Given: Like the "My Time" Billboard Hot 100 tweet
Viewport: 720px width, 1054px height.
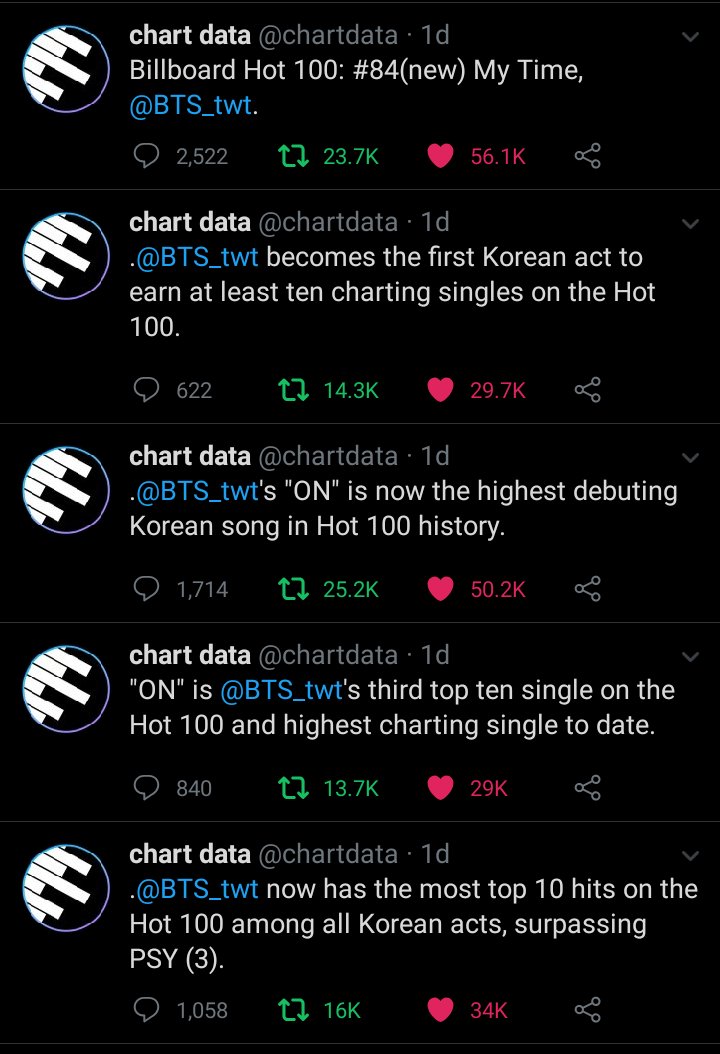Looking at the screenshot, I should point(440,156).
